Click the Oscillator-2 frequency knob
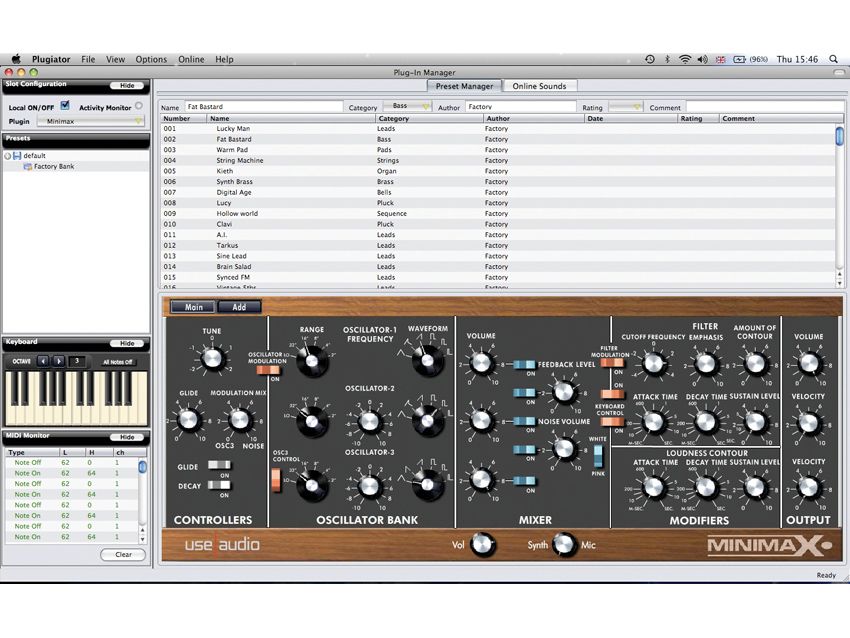The width and height of the screenshot is (850, 638). coord(369,421)
